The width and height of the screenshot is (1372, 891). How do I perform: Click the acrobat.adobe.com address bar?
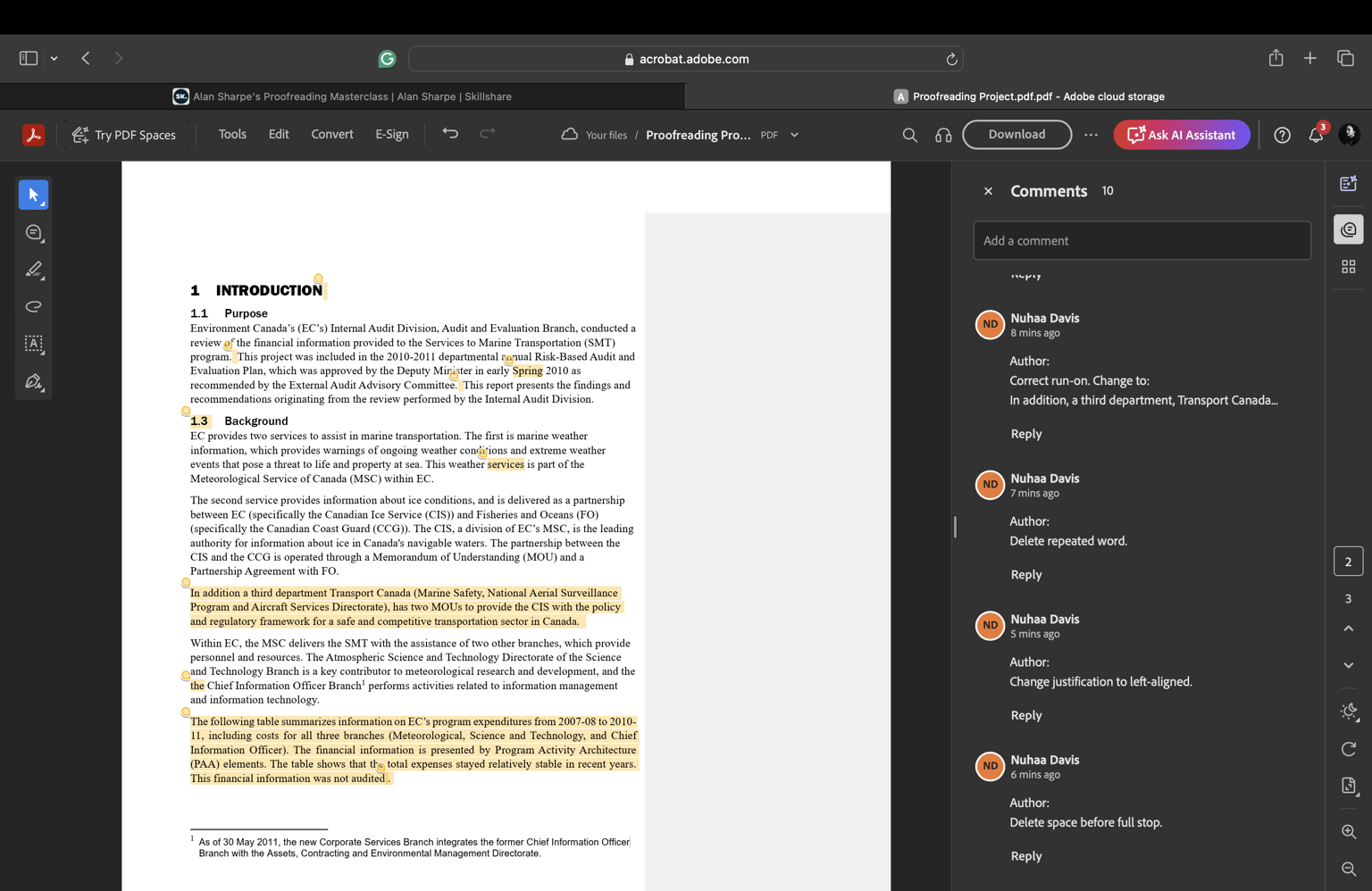(686, 59)
